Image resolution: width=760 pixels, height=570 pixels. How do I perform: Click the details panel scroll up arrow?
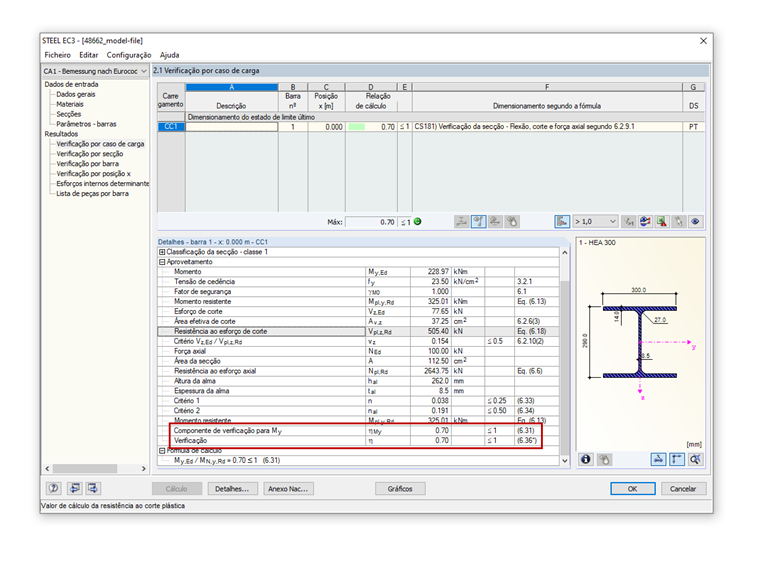565,253
